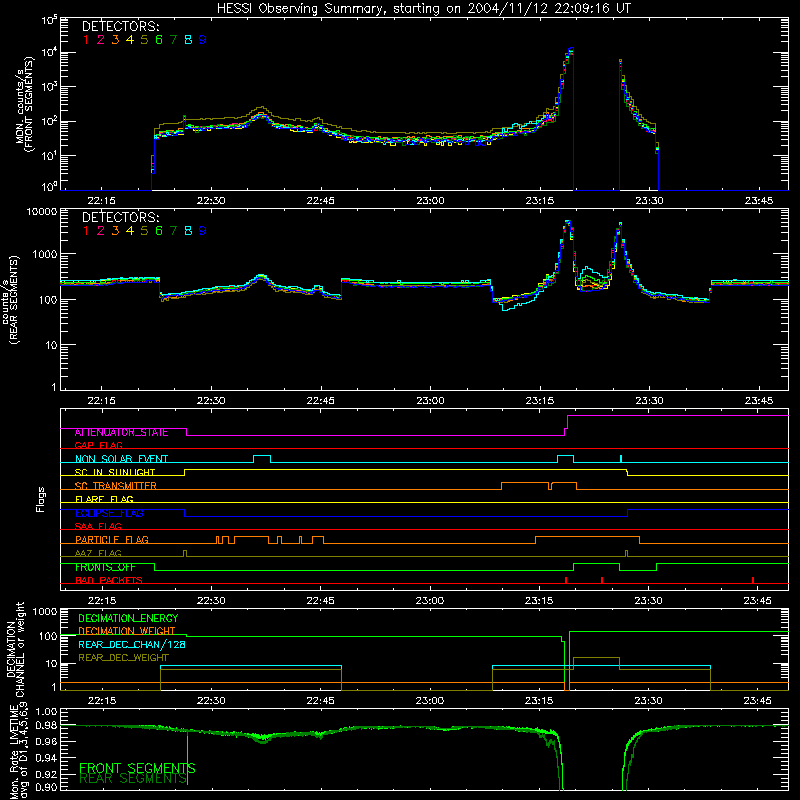Click the REAR SEGMENTS label in livetime plot
Viewport: 800px width, 800px height.
pos(133,778)
